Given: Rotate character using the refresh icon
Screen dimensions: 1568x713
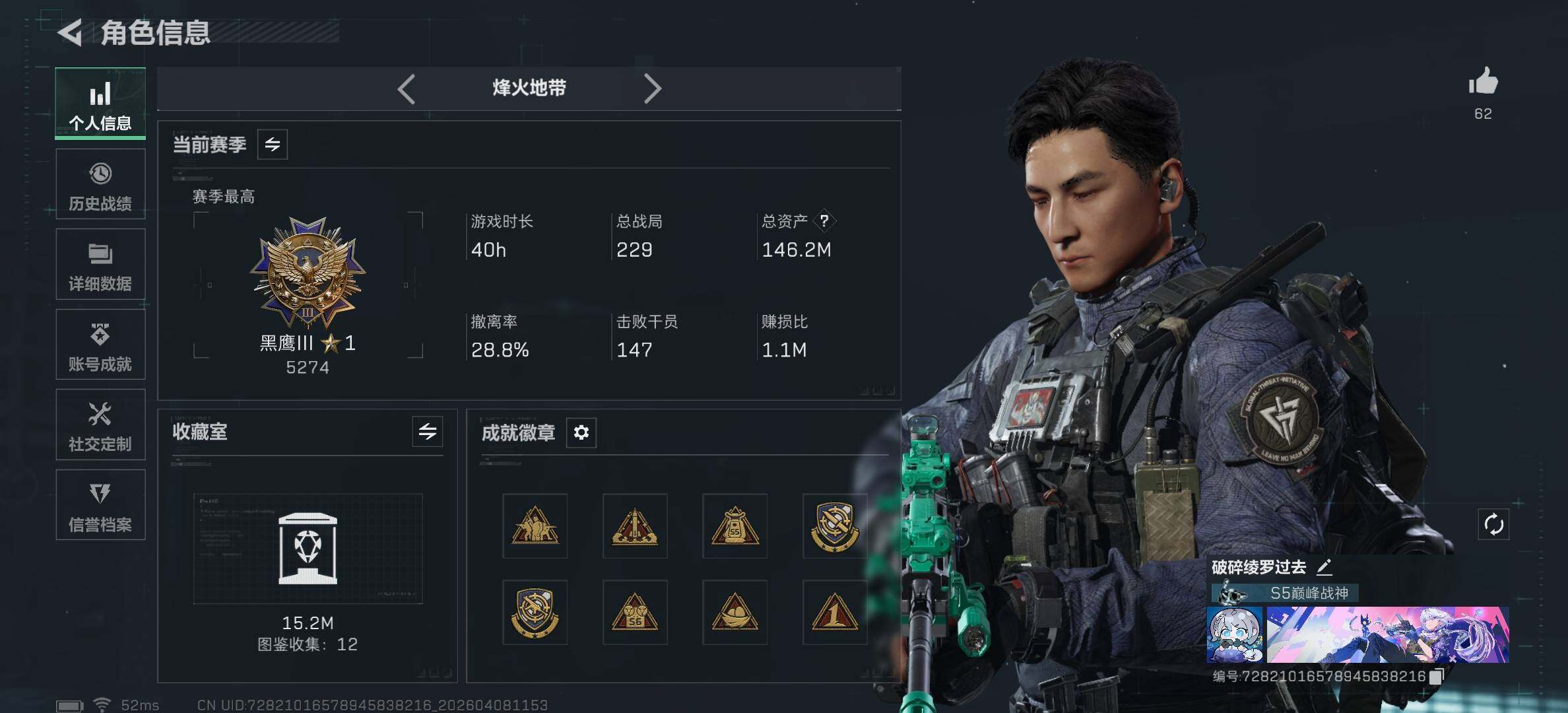Looking at the screenshot, I should (x=1493, y=525).
